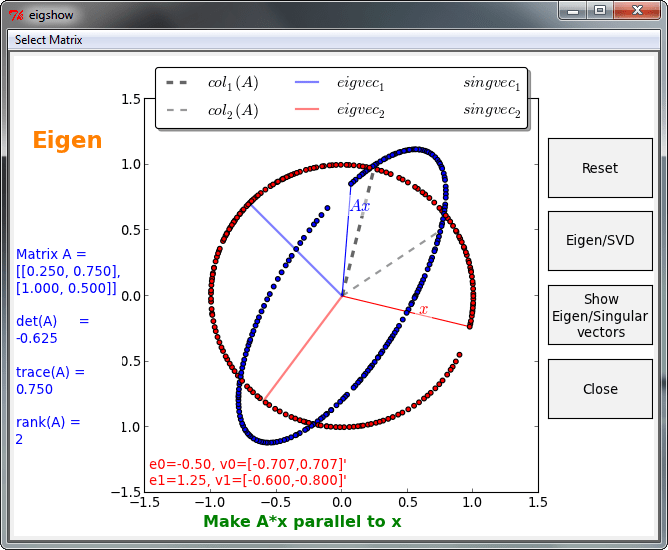This screenshot has width=668, height=550.
Task: Switch mode with the Eigen/SVD button
Action: pos(600,241)
